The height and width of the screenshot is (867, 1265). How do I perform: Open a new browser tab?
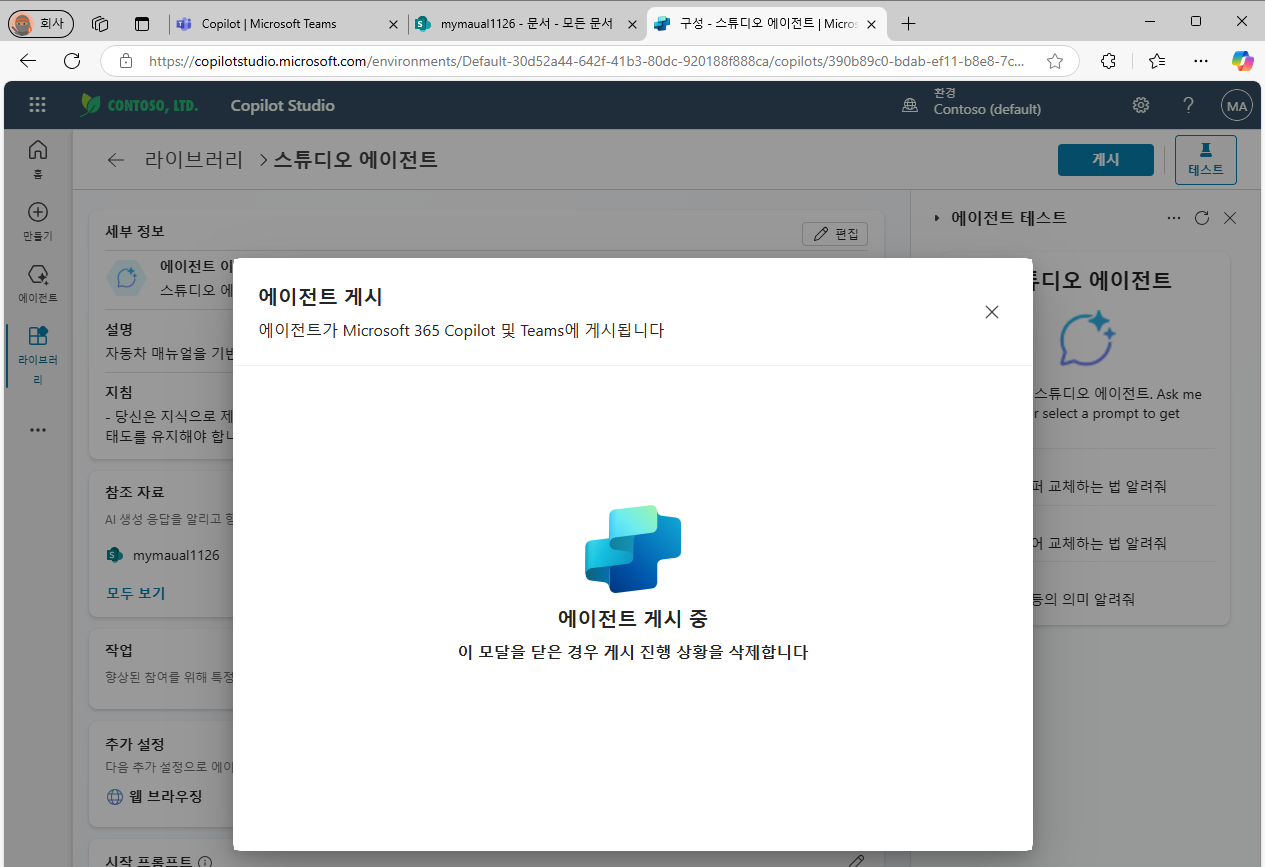(908, 23)
